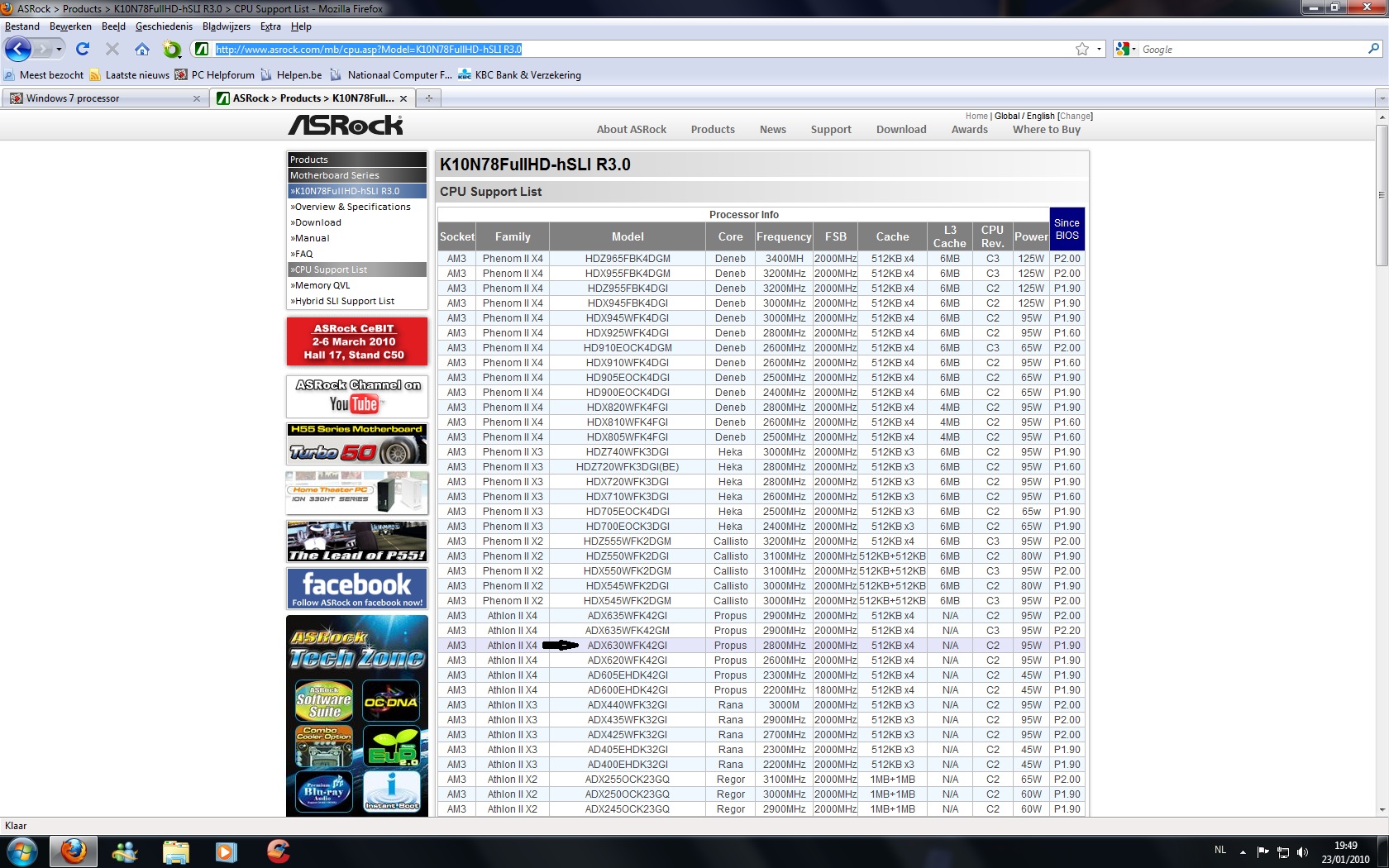Open the Instant Boot icon

(391, 792)
